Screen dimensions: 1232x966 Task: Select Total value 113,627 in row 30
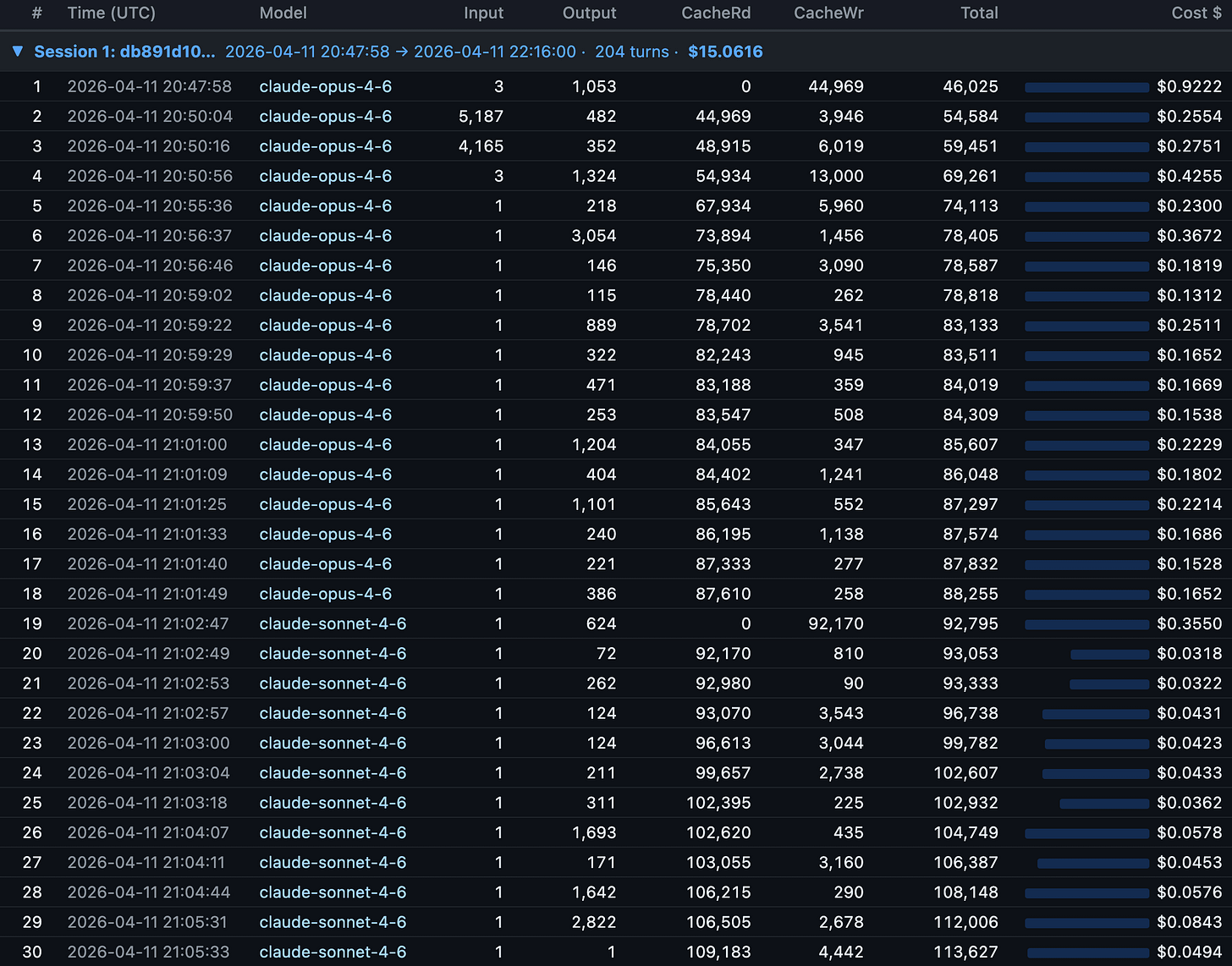[x=965, y=952]
